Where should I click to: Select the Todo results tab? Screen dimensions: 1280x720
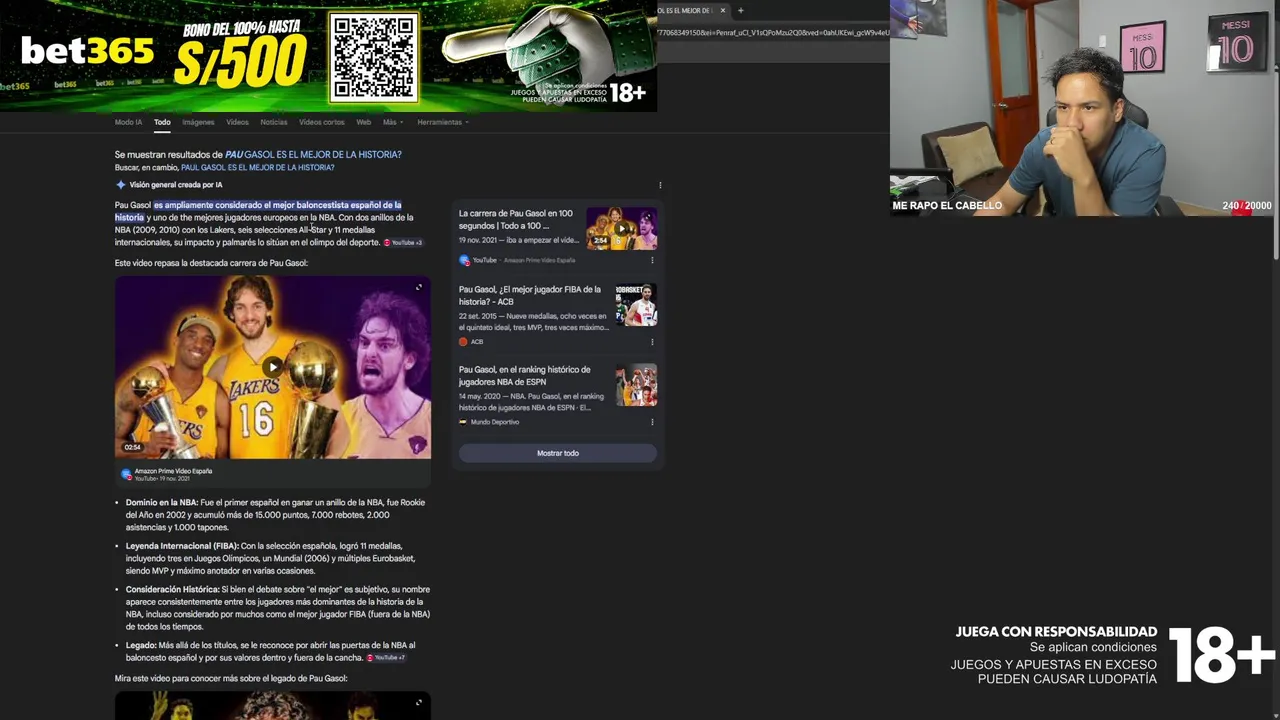162,122
